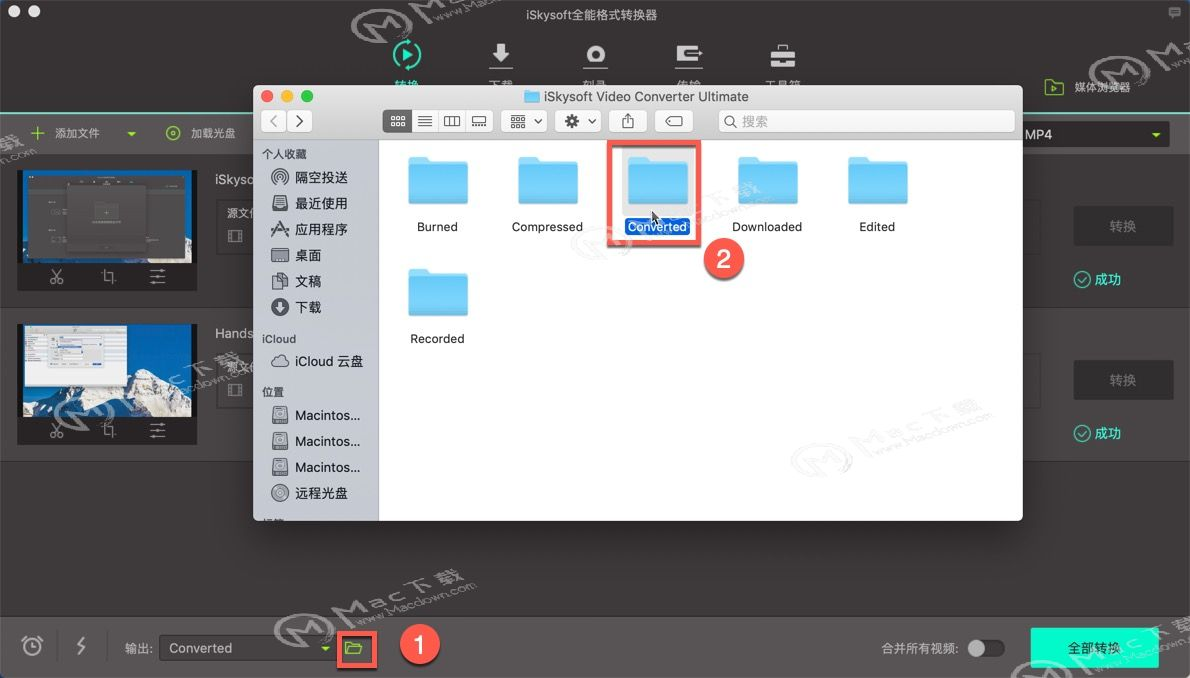Click the second video thumbnail

(107, 371)
